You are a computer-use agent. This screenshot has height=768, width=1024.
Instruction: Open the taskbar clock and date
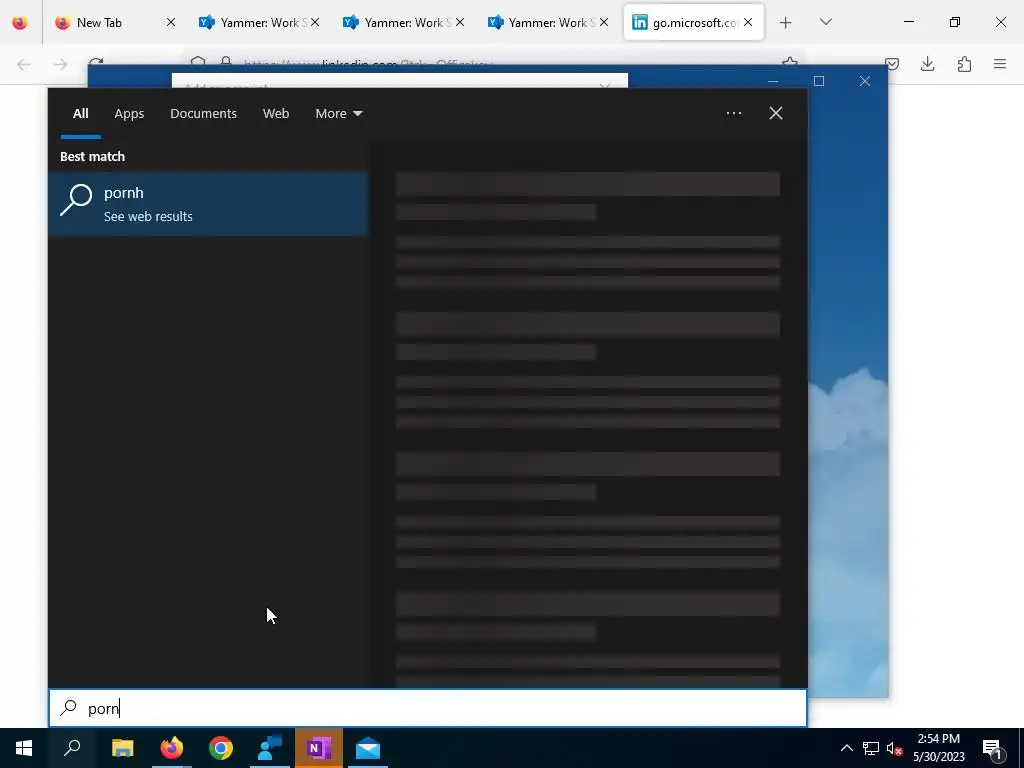pos(938,748)
